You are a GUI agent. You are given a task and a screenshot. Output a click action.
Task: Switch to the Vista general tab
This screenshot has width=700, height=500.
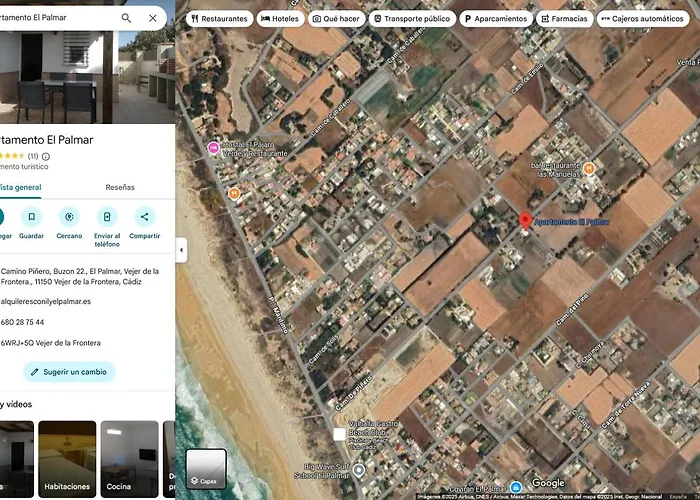[21, 188]
